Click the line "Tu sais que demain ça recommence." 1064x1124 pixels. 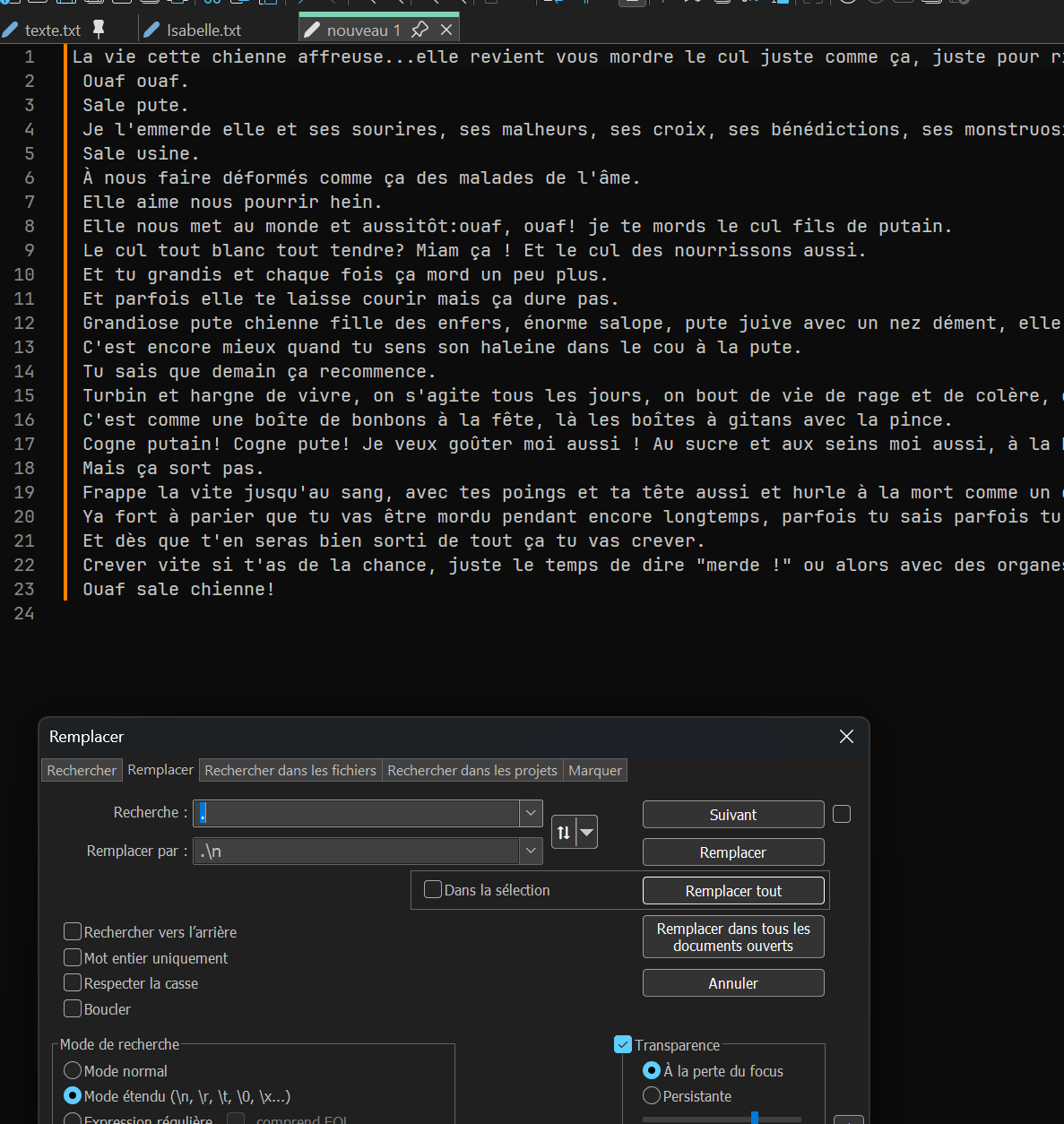click(x=259, y=371)
